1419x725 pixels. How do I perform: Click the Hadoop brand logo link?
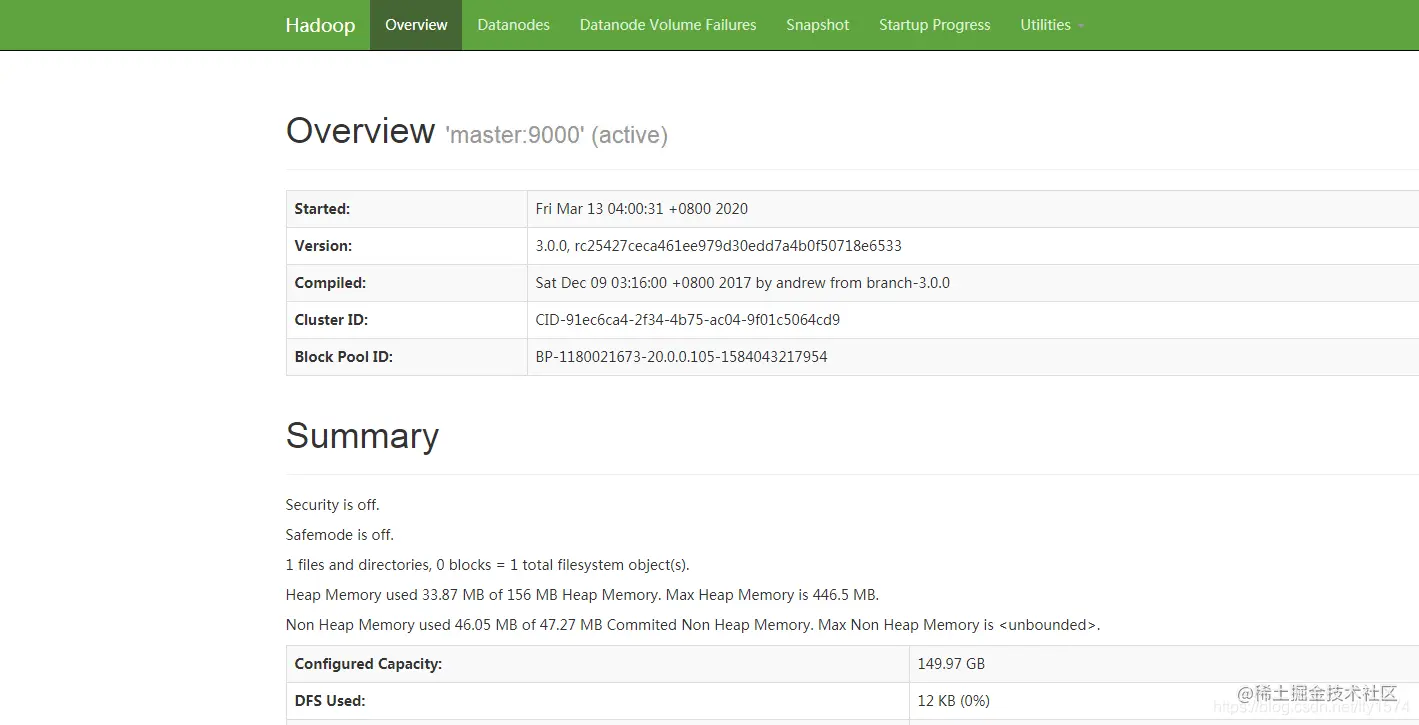[x=320, y=25]
